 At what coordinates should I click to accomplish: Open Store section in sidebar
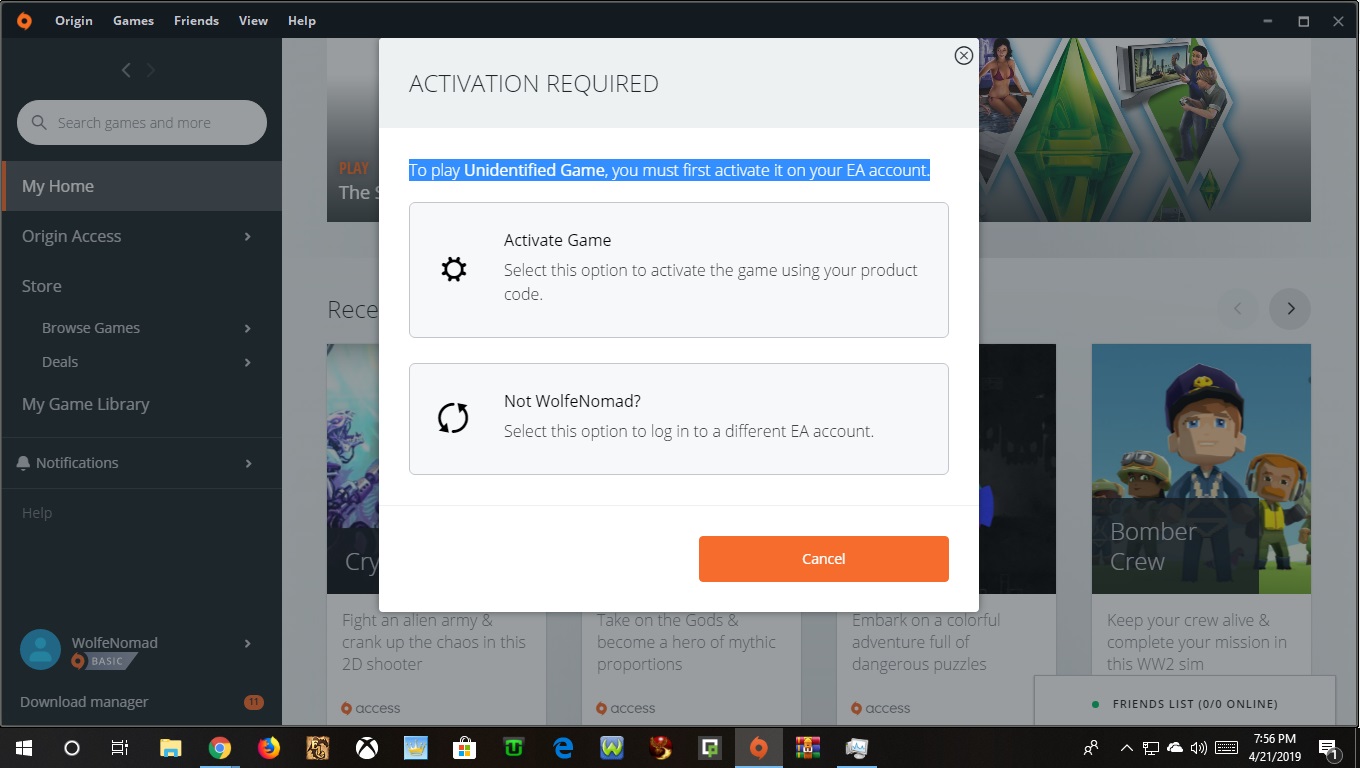pyautogui.click(x=42, y=286)
